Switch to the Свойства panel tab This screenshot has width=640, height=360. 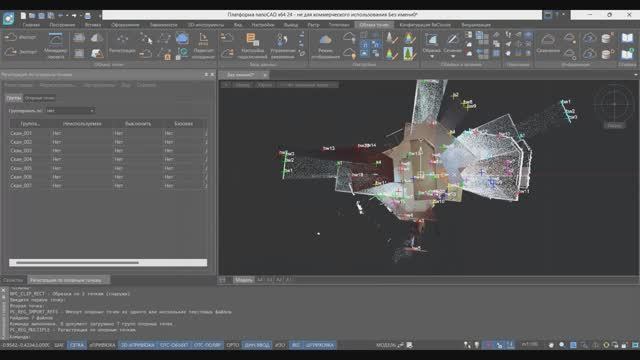click(x=13, y=280)
